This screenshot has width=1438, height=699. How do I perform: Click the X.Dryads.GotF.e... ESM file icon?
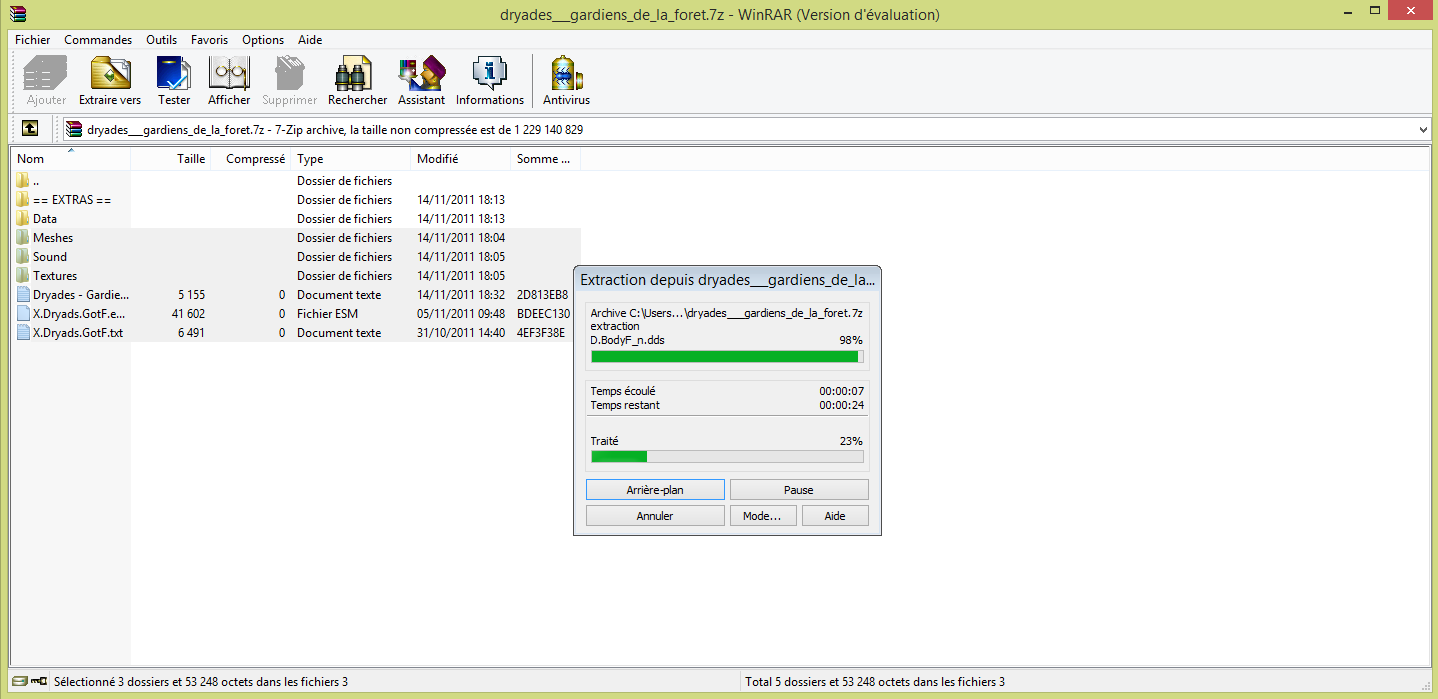click(x=23, y=314)
